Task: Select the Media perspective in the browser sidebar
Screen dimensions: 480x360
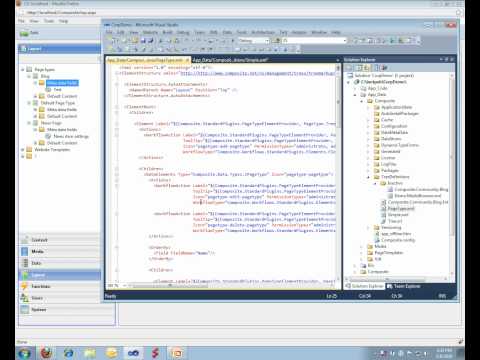Action: coord(60,252)
